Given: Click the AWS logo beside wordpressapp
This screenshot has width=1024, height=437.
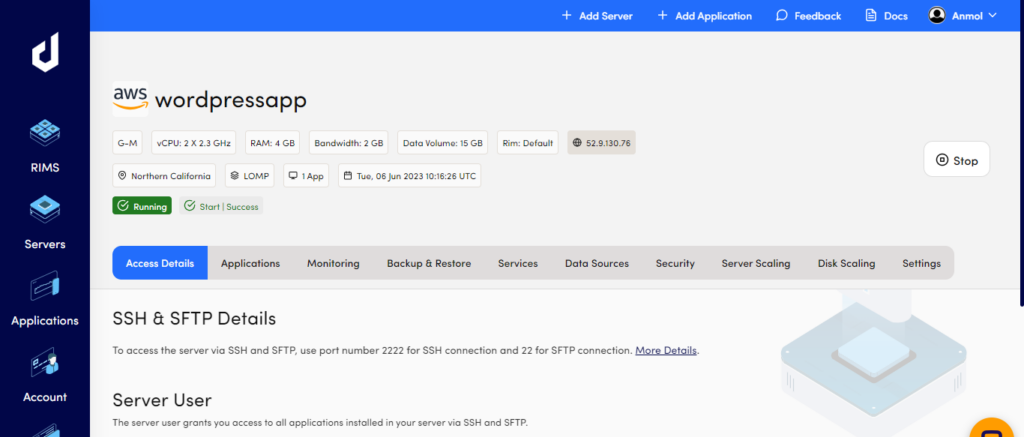Looking at the screenshot, I should [130, 99].
